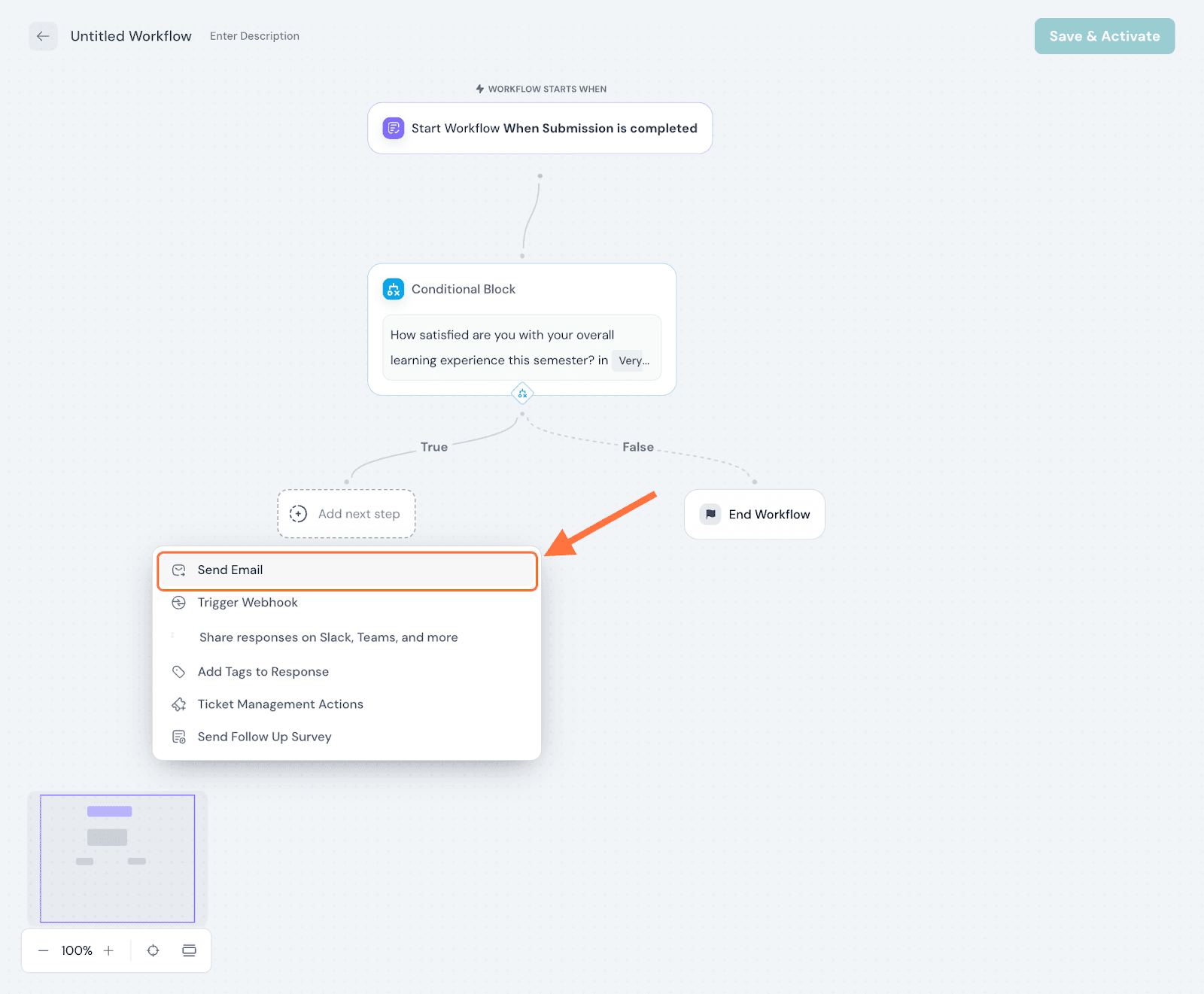The width and height of the screenshot is (1204, 994).
Task: Click the Conditional Block blue icon
Action: tap(394, 289)
